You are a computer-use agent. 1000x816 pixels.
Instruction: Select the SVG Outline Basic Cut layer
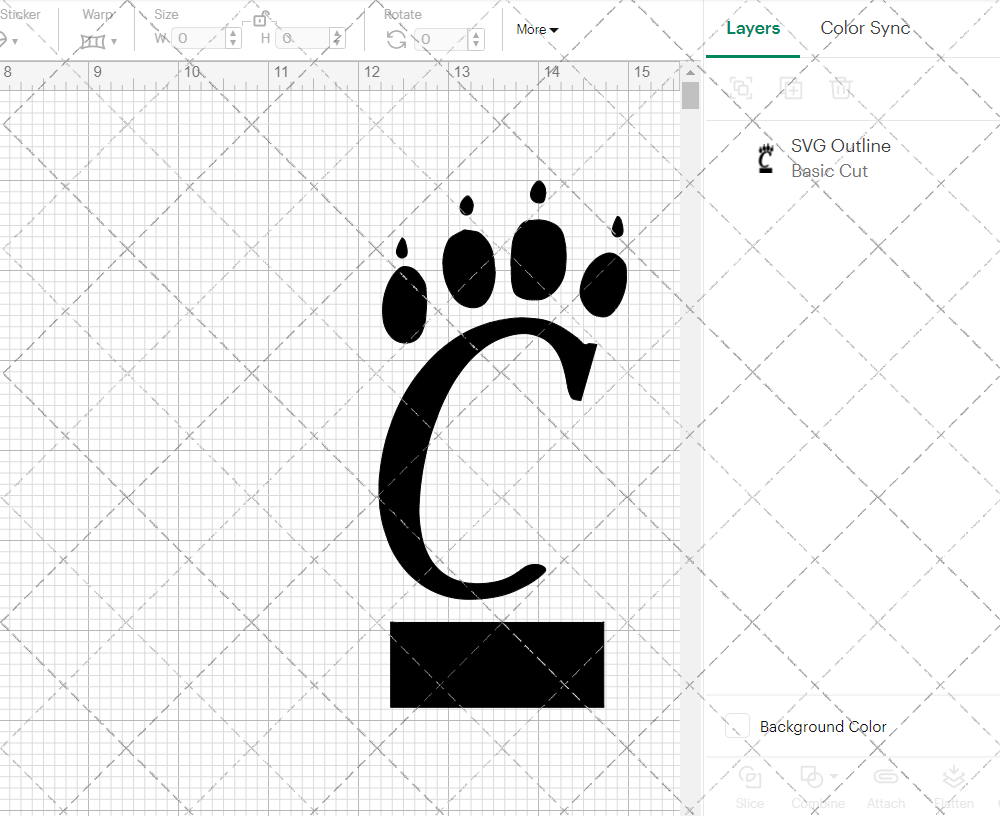(x=840, y=157)
